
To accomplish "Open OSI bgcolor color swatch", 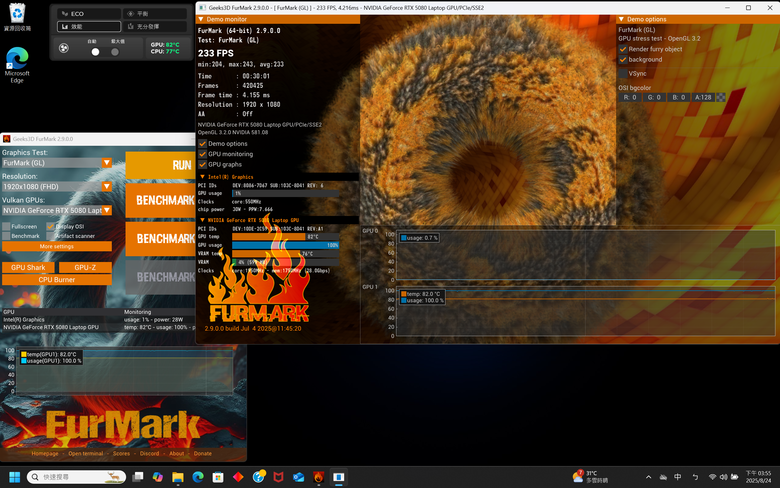I will click(720, 98).
